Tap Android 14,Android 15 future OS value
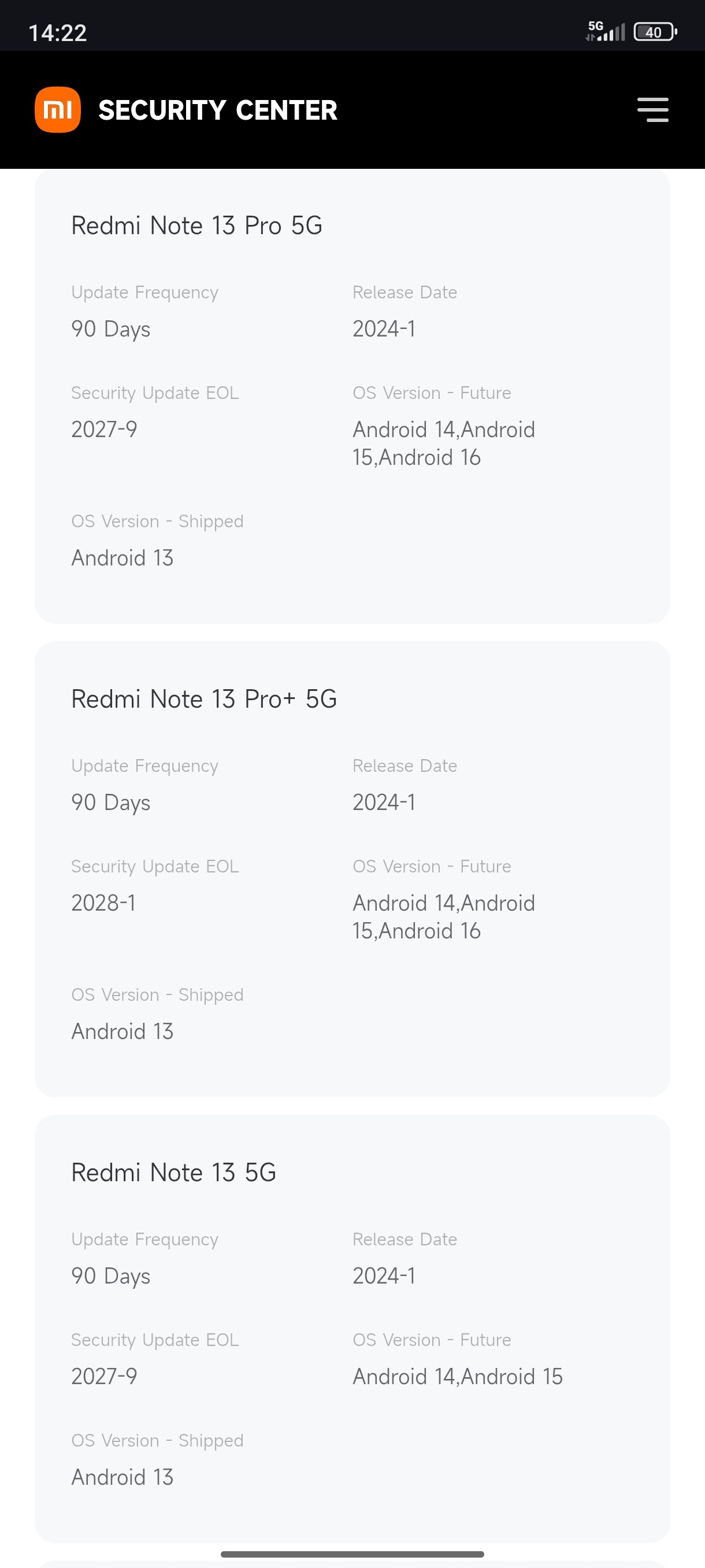The width and height of the screenshot is (705, 1568). [458, 1376]
